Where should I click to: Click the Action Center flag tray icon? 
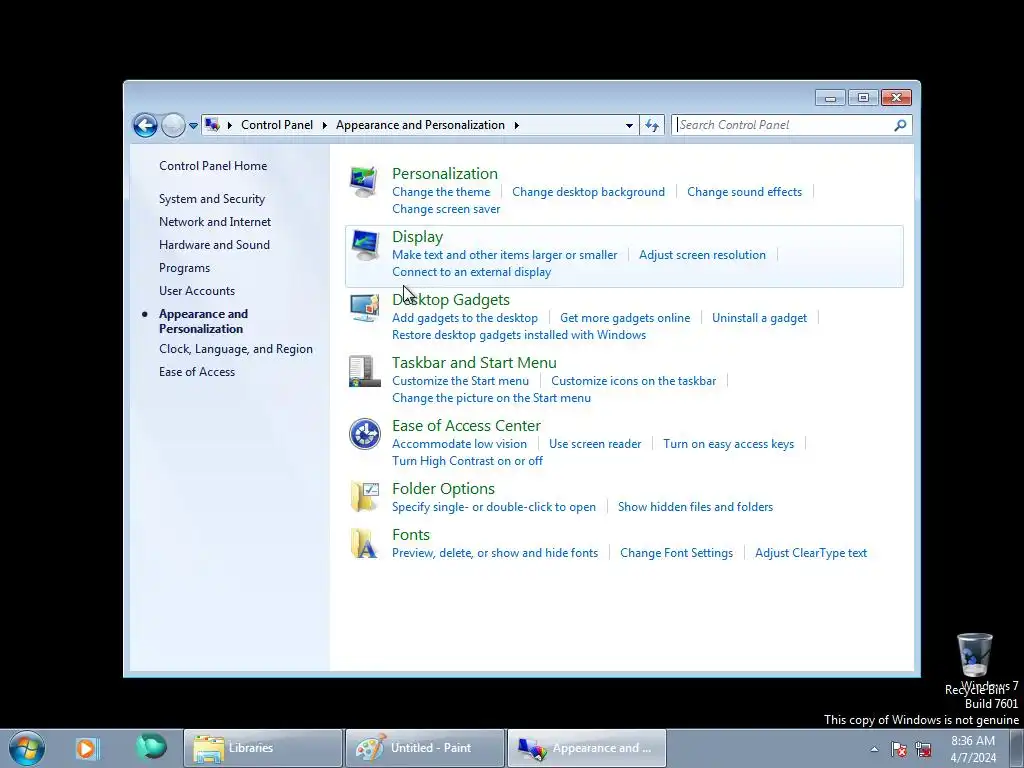[x=899, y=748]
